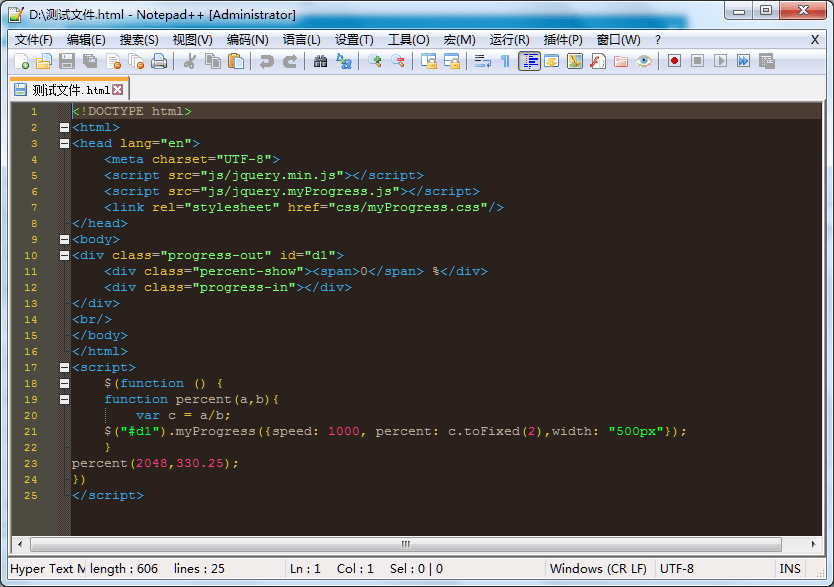Stop macro recording square icon

tap(697, 61)
